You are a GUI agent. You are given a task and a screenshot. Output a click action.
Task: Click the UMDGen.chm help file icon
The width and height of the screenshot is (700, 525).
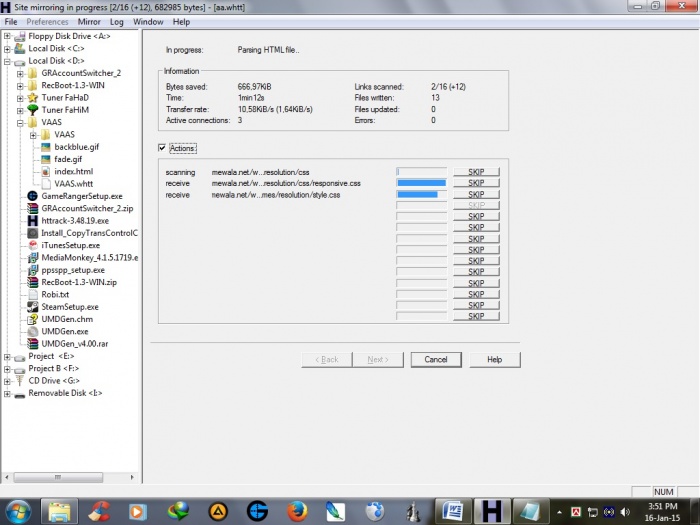(x=33, y=319)
